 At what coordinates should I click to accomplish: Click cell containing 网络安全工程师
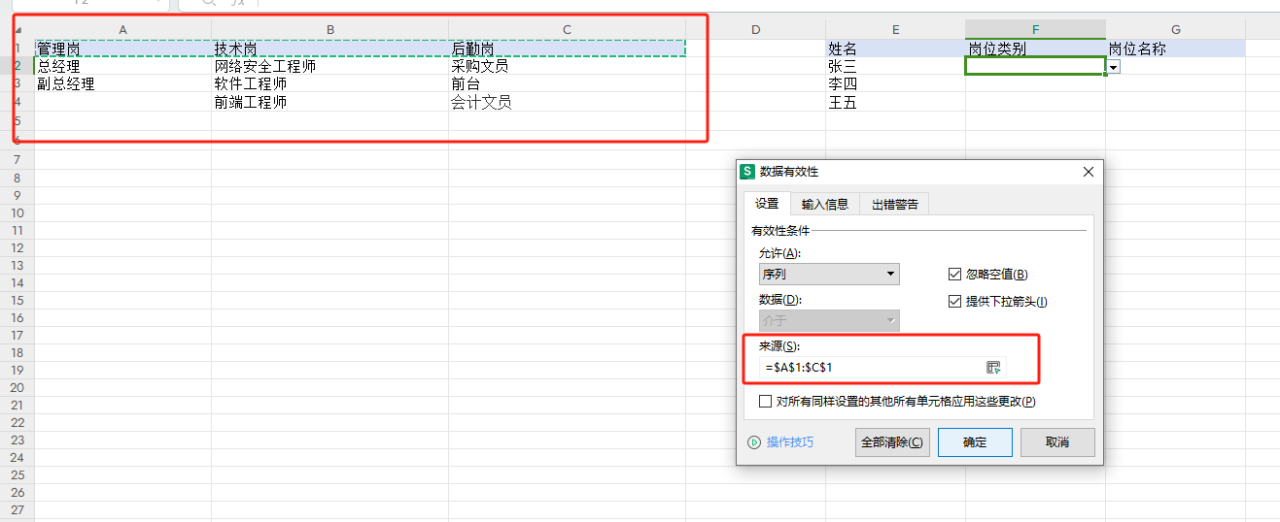coord(330,66)
